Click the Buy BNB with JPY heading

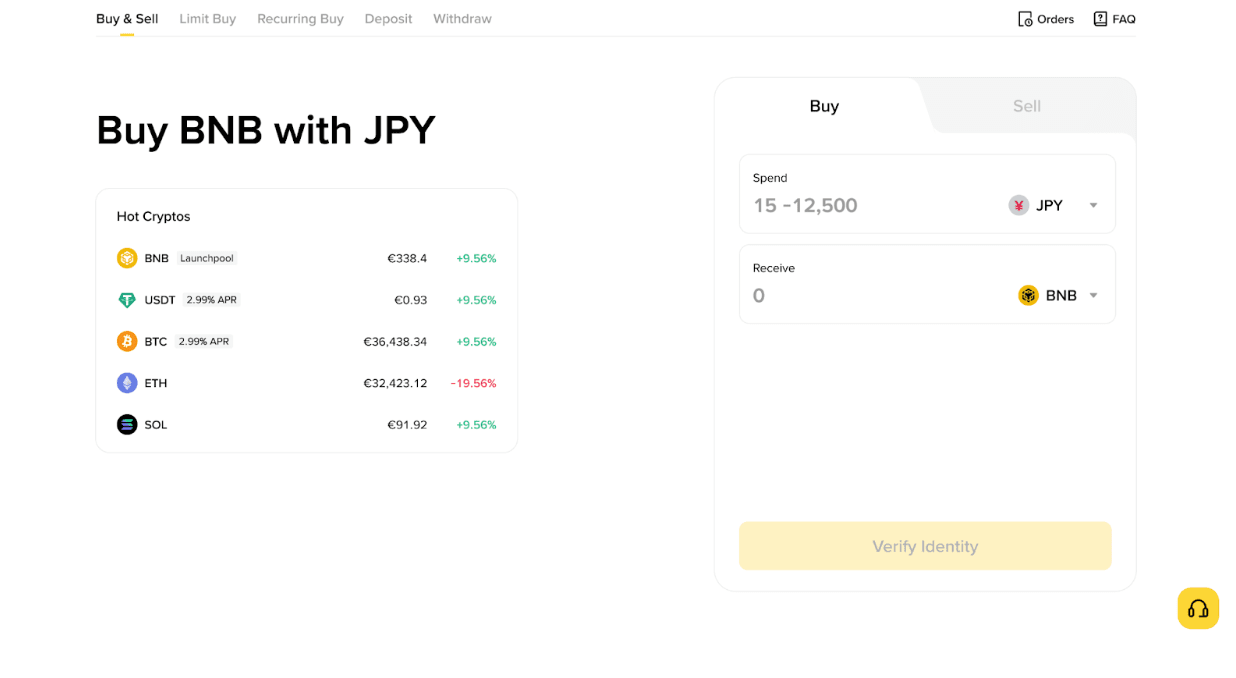tap(266, 130)
